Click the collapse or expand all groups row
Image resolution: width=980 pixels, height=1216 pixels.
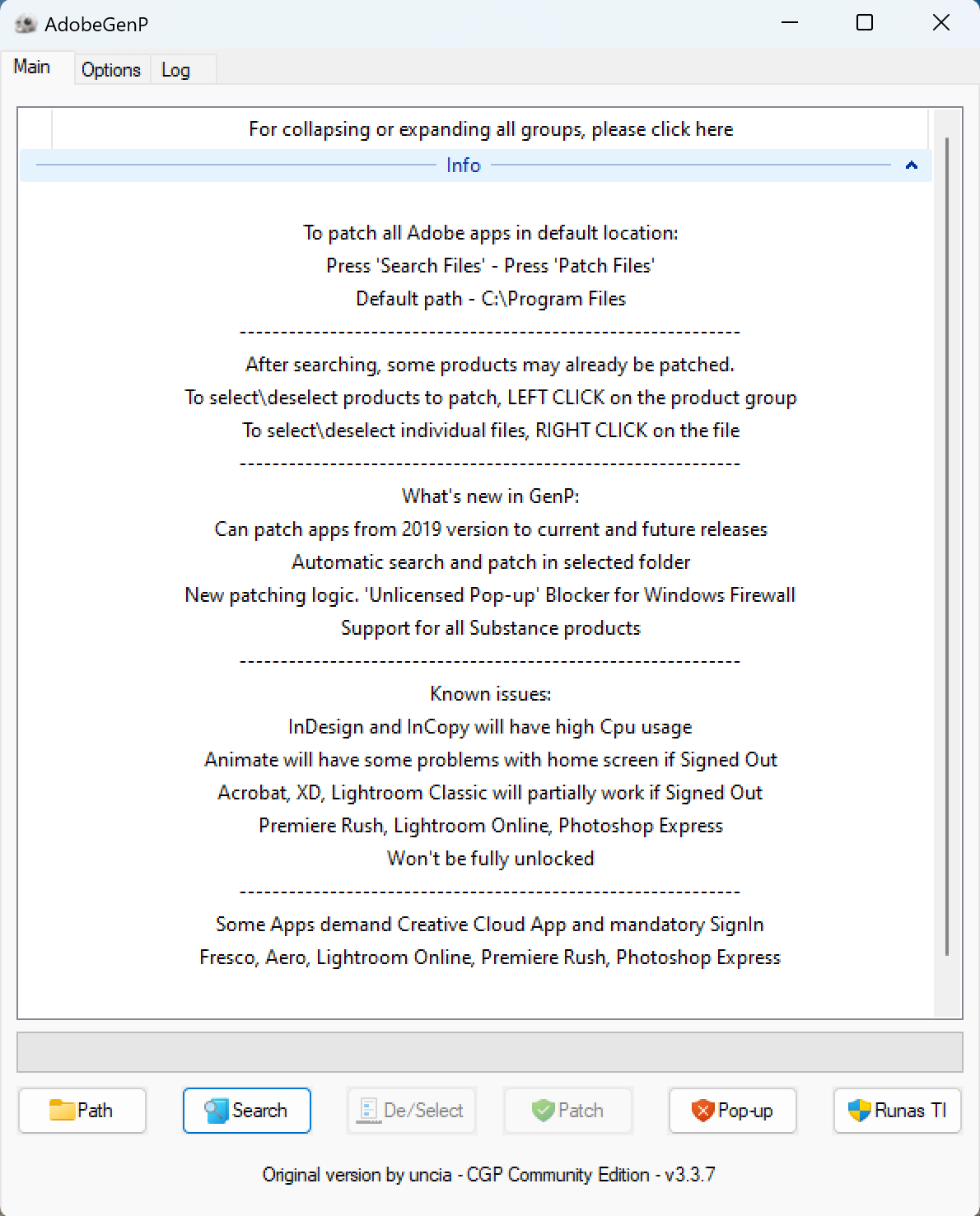[491, 129]
